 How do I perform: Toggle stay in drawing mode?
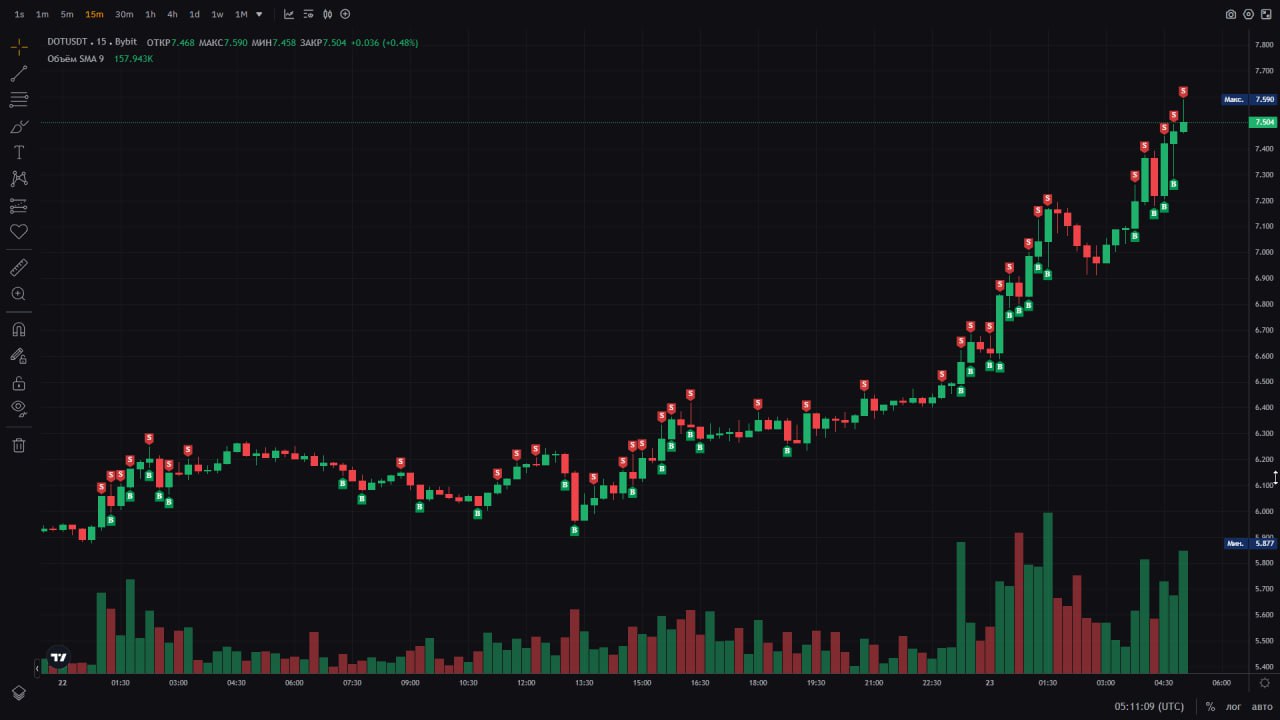[19, 356]
